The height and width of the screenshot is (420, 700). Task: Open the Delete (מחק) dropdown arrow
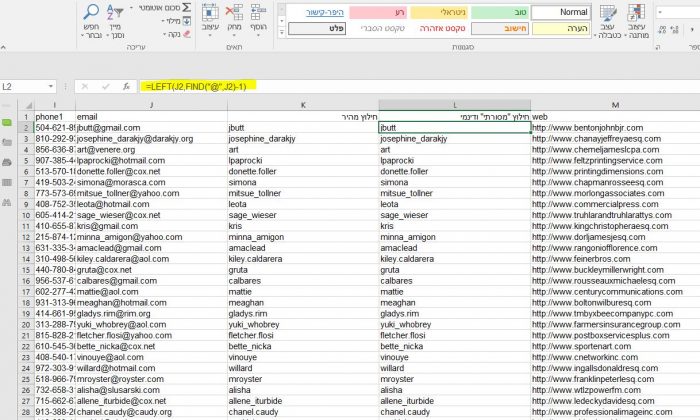[x=234, y=35]
